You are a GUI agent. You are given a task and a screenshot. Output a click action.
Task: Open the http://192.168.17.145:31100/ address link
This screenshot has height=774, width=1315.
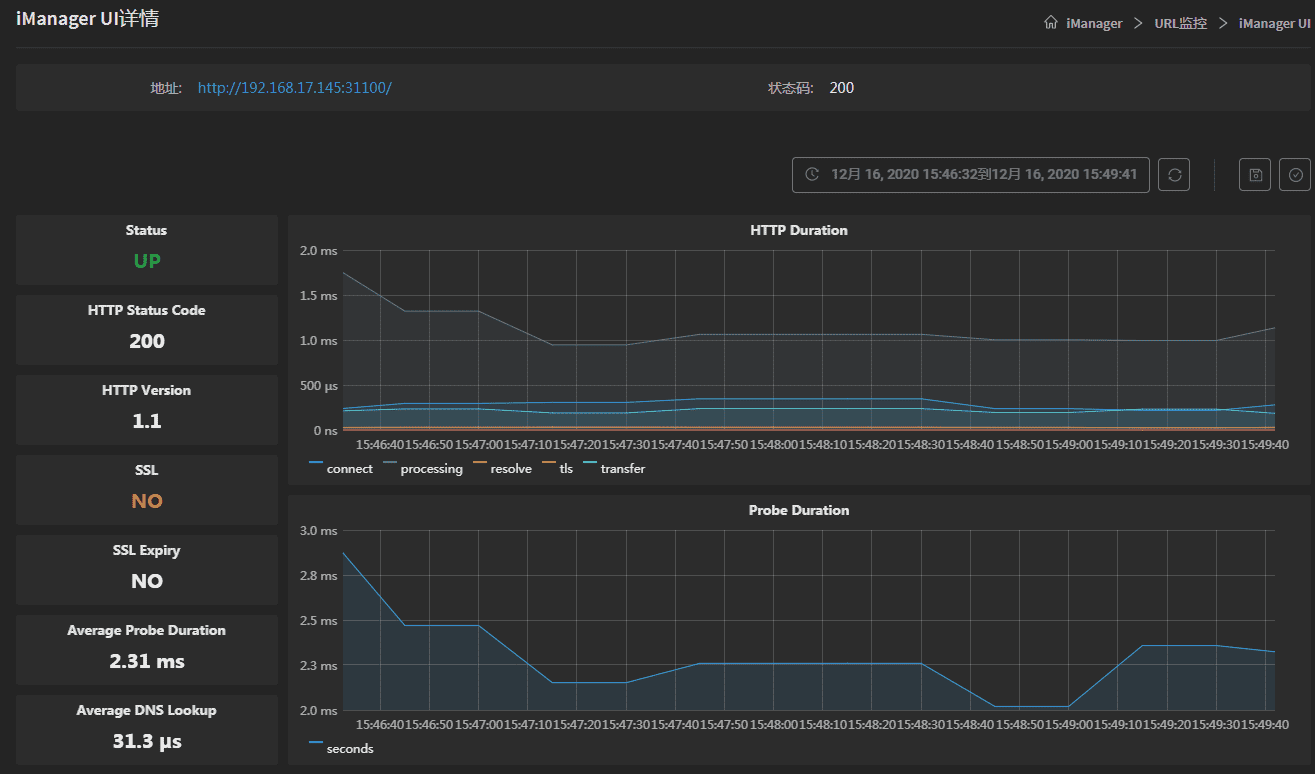[294, 88]
